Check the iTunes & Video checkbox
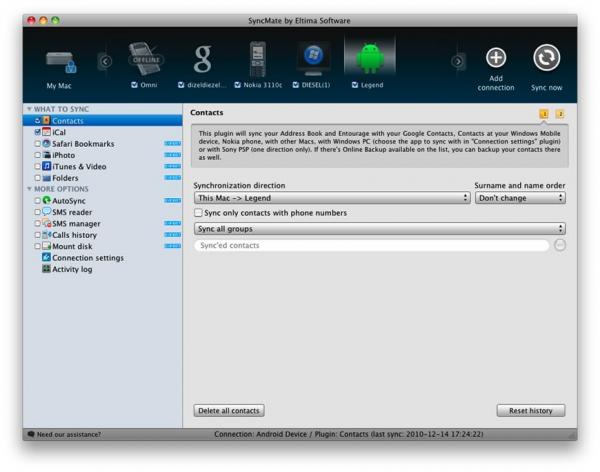600x472 pixels. 38,167
